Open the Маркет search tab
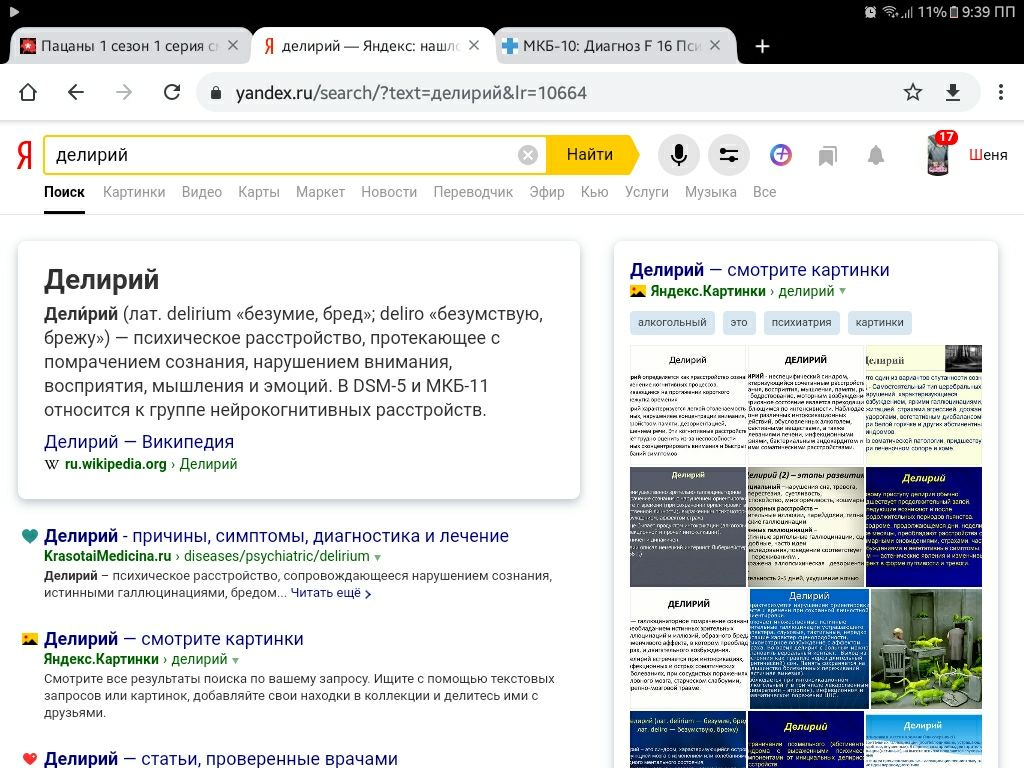Image resolution: width=1024 pixels, height=768 pixels. pos(320,192)
